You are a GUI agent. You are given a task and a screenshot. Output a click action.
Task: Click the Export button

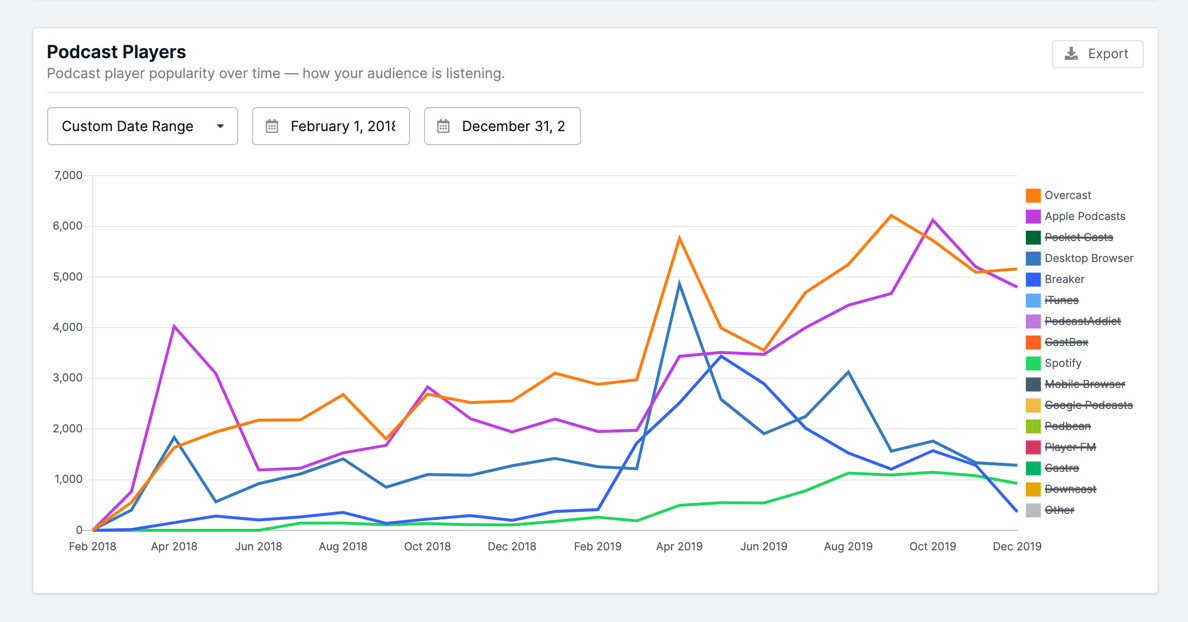click(x=1097, y=54)
